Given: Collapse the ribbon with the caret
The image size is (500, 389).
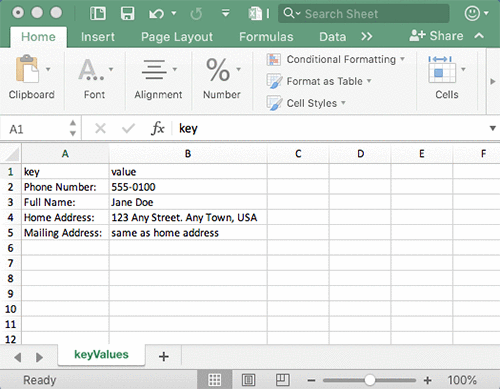Looking at the screenshot, I should point(479,36).
